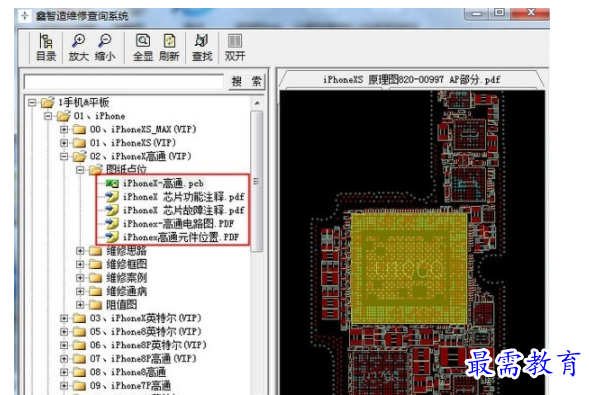Click the pdf icon beside 高通电路图.PDF
Screen dimensions: 589x395
tap(112, 224)
